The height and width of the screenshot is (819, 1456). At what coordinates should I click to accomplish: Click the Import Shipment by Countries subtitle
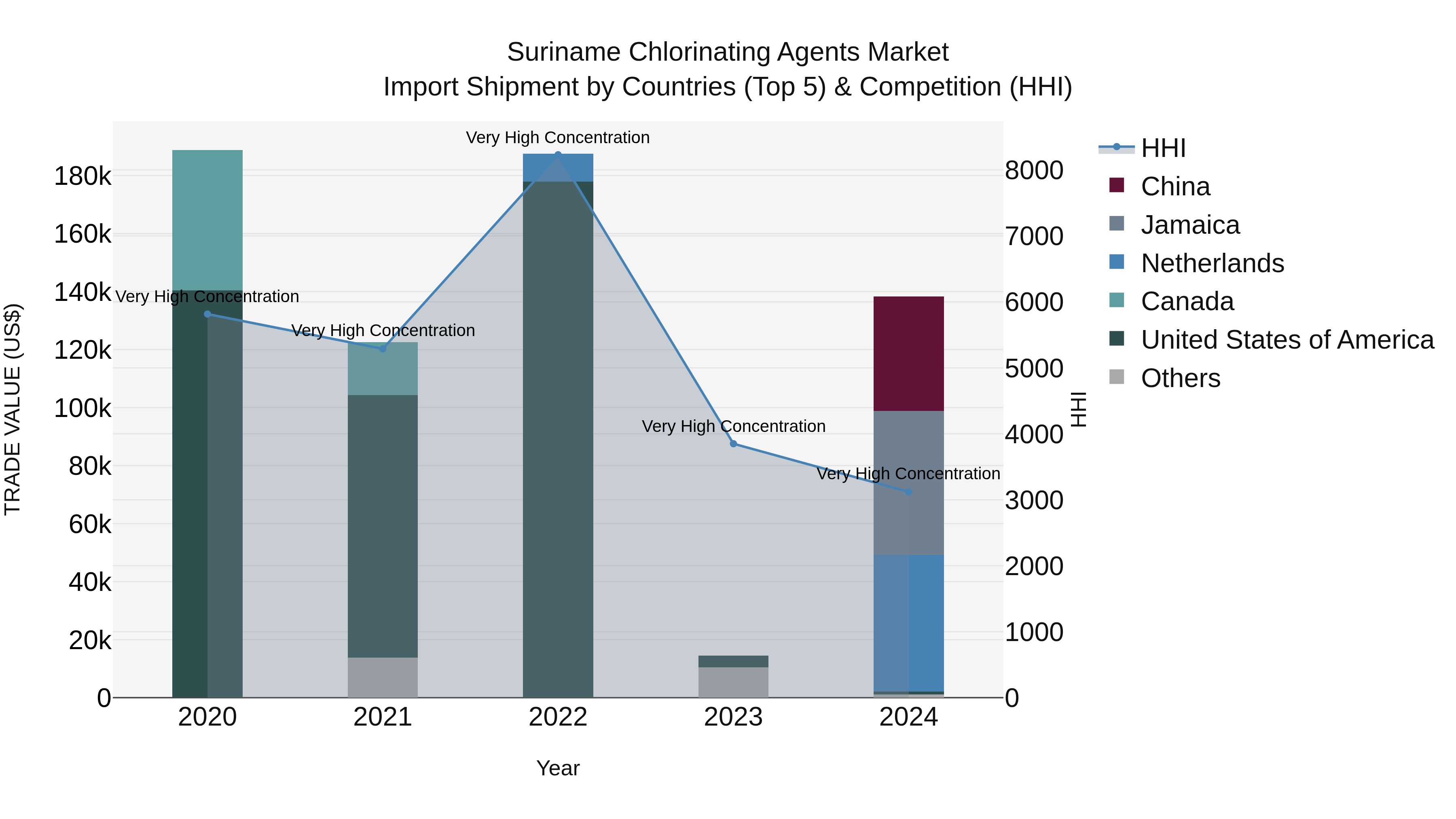click(728, 87)
